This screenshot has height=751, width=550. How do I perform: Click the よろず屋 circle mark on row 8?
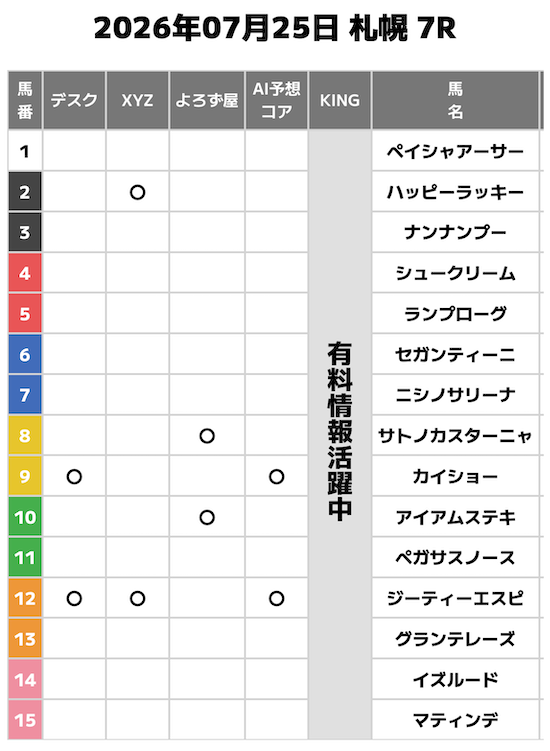[x=207, y=436]
